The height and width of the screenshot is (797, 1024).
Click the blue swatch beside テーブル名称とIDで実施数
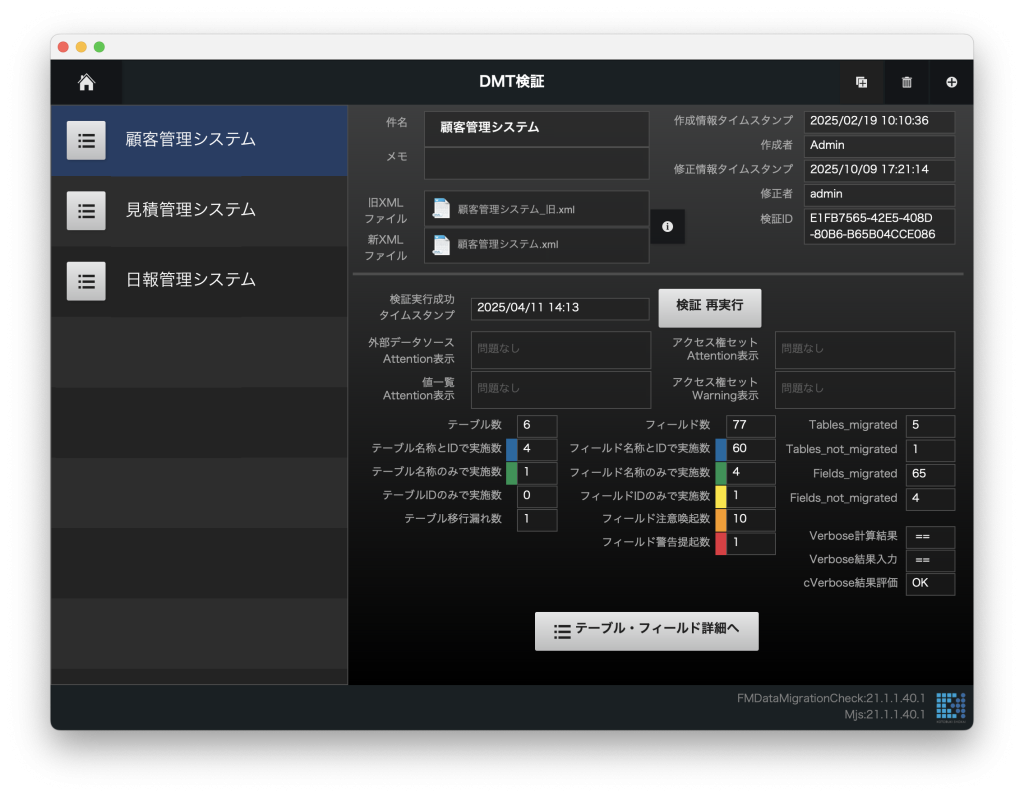[x=511, y=448]
